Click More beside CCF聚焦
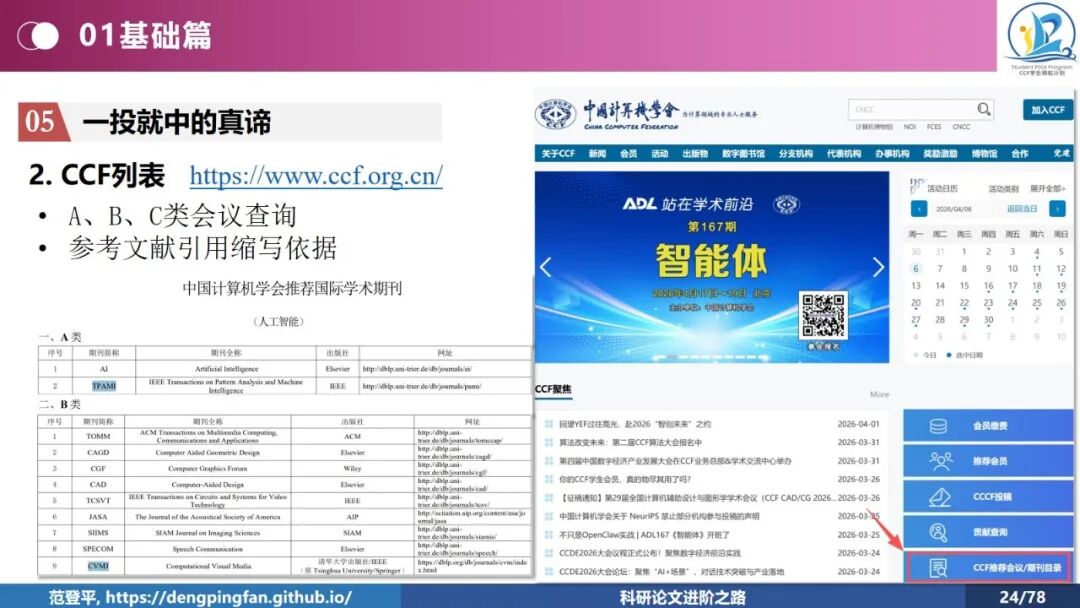 [x=879, y=395]
